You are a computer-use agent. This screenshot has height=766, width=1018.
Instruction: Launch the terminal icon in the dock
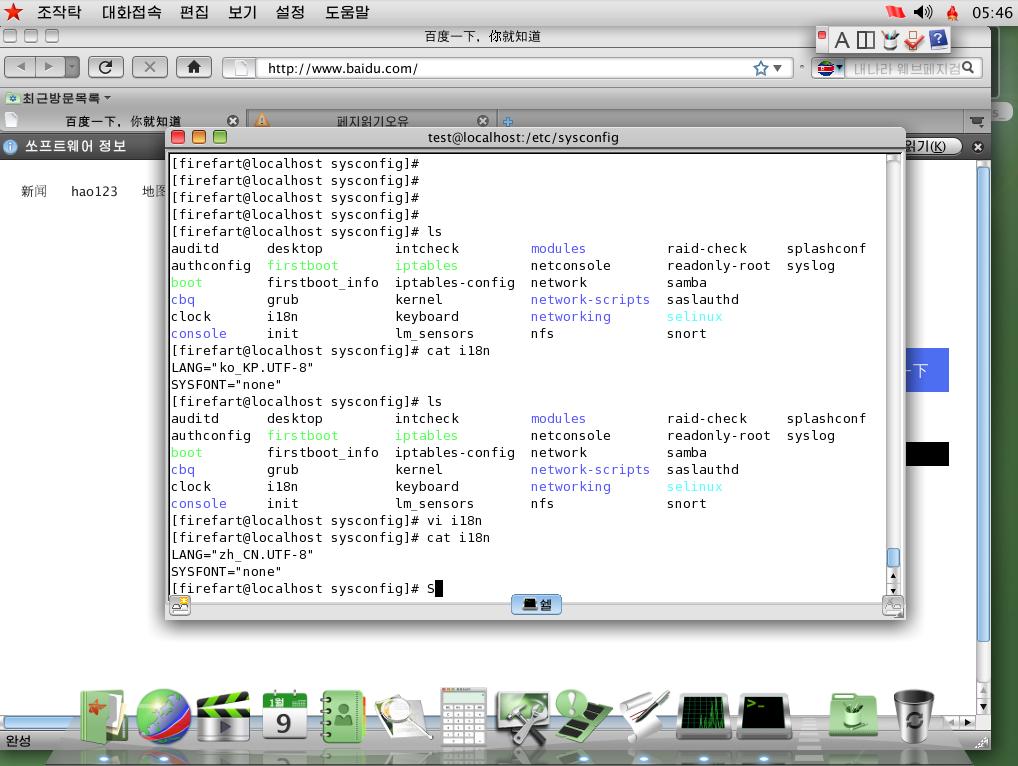764,716
